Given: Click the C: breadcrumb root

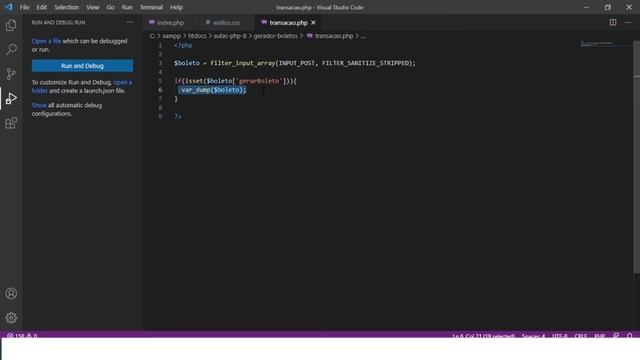Looking at the screenshot, I should coord(152,36).
